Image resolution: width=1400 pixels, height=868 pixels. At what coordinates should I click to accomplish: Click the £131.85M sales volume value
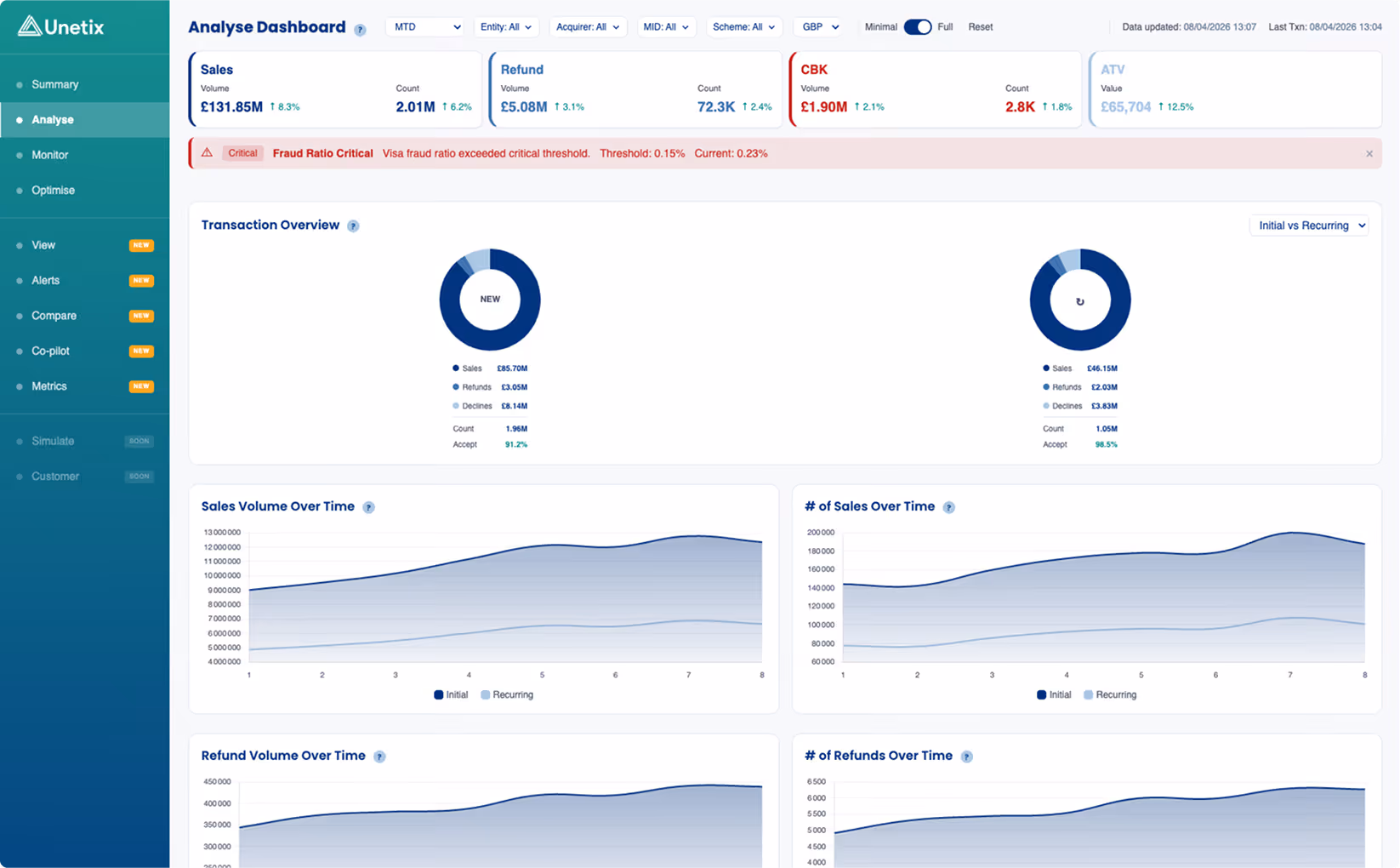pos(231,107)
